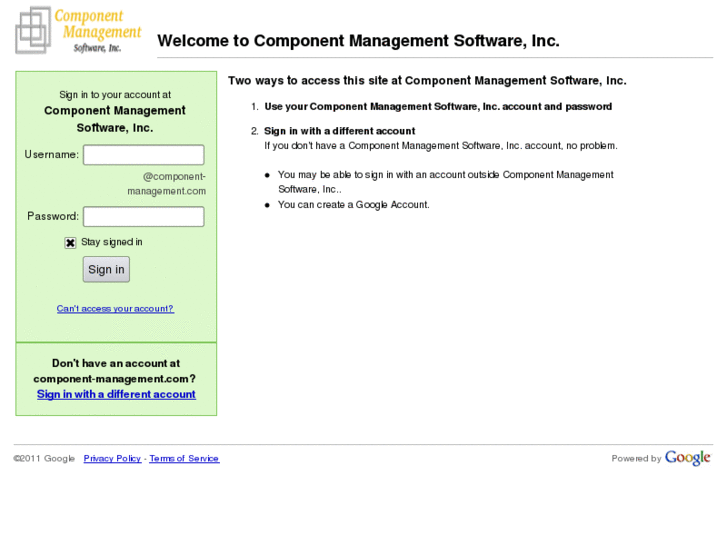Open Sign in with a different account link

coord(116,394)
